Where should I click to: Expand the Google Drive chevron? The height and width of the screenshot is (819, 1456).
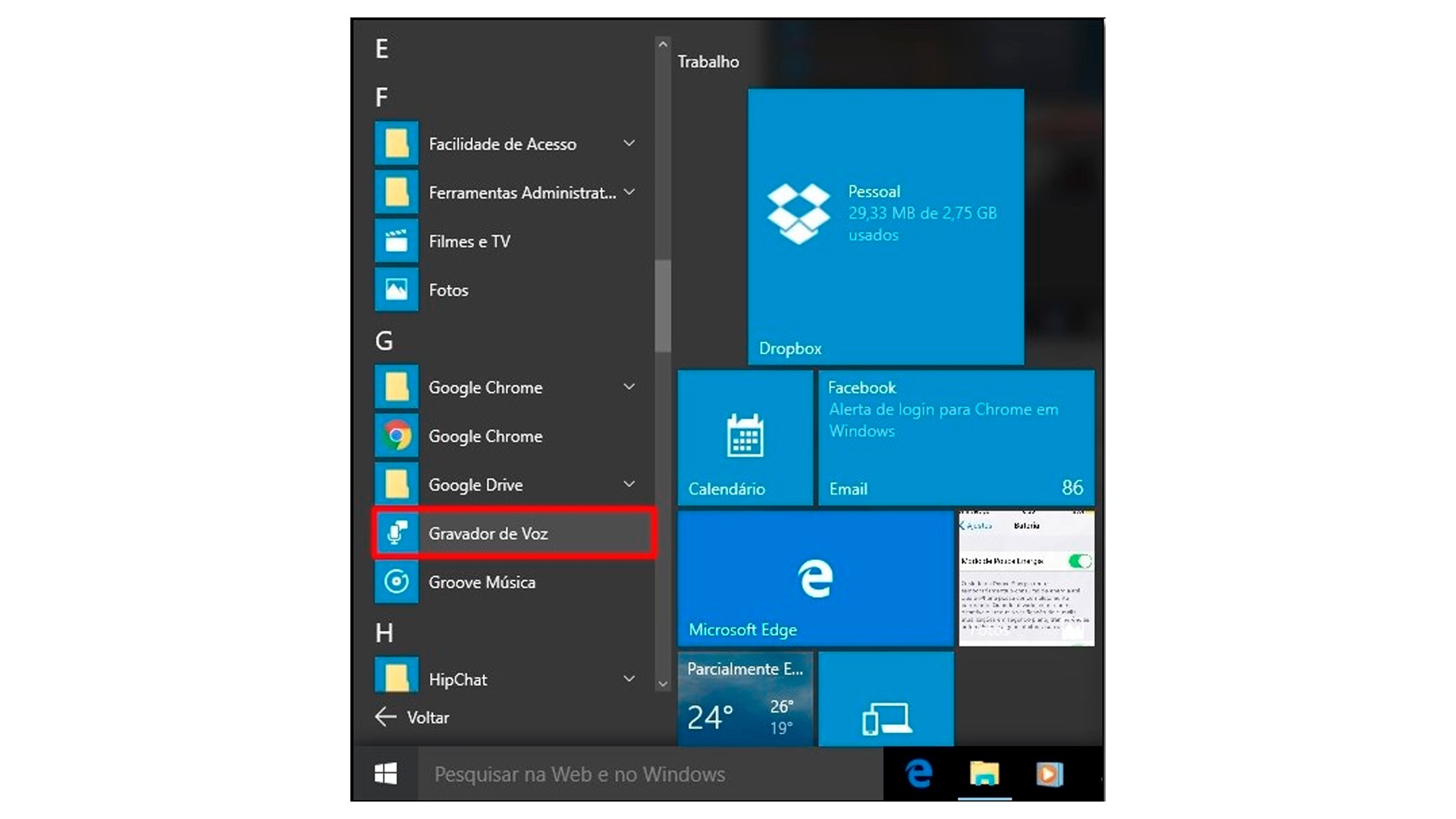629,484
